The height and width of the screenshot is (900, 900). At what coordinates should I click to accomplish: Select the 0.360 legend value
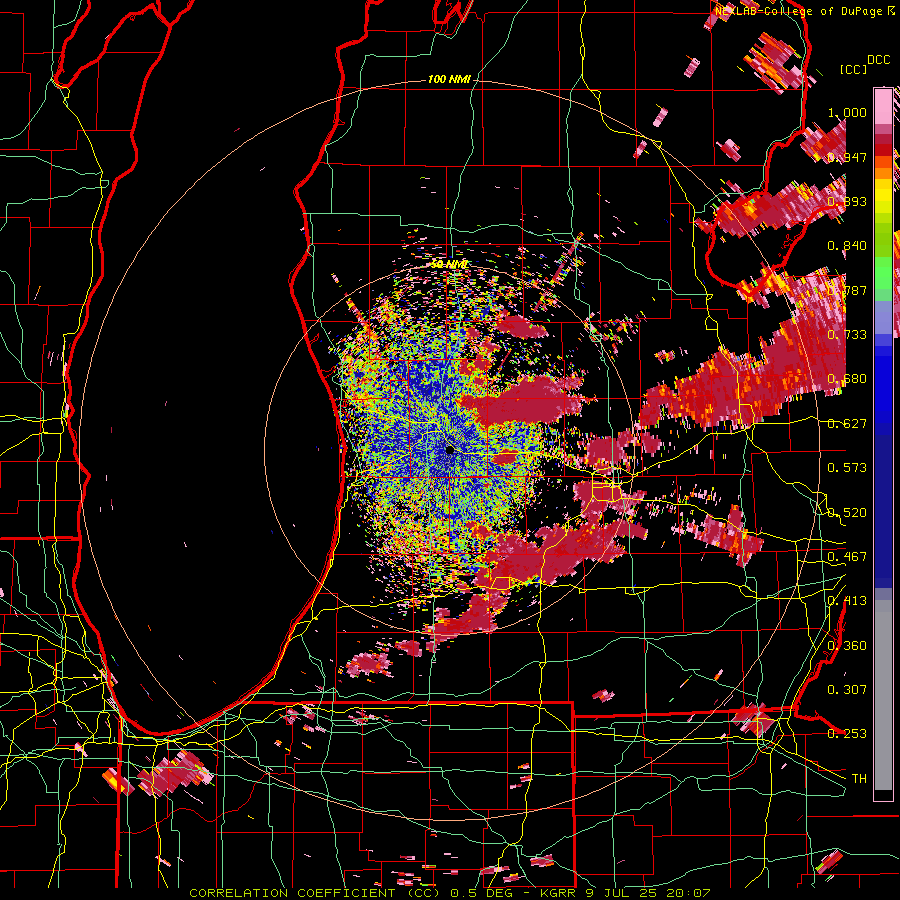pyautogui.click(x=847, y=645)
